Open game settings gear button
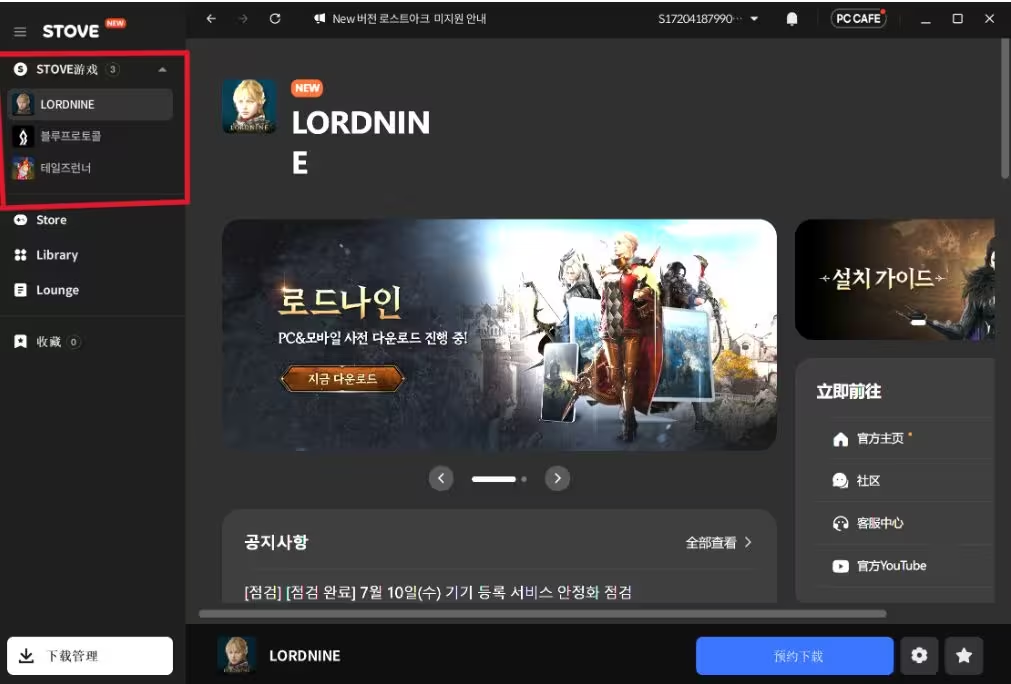 click(919, 656)
